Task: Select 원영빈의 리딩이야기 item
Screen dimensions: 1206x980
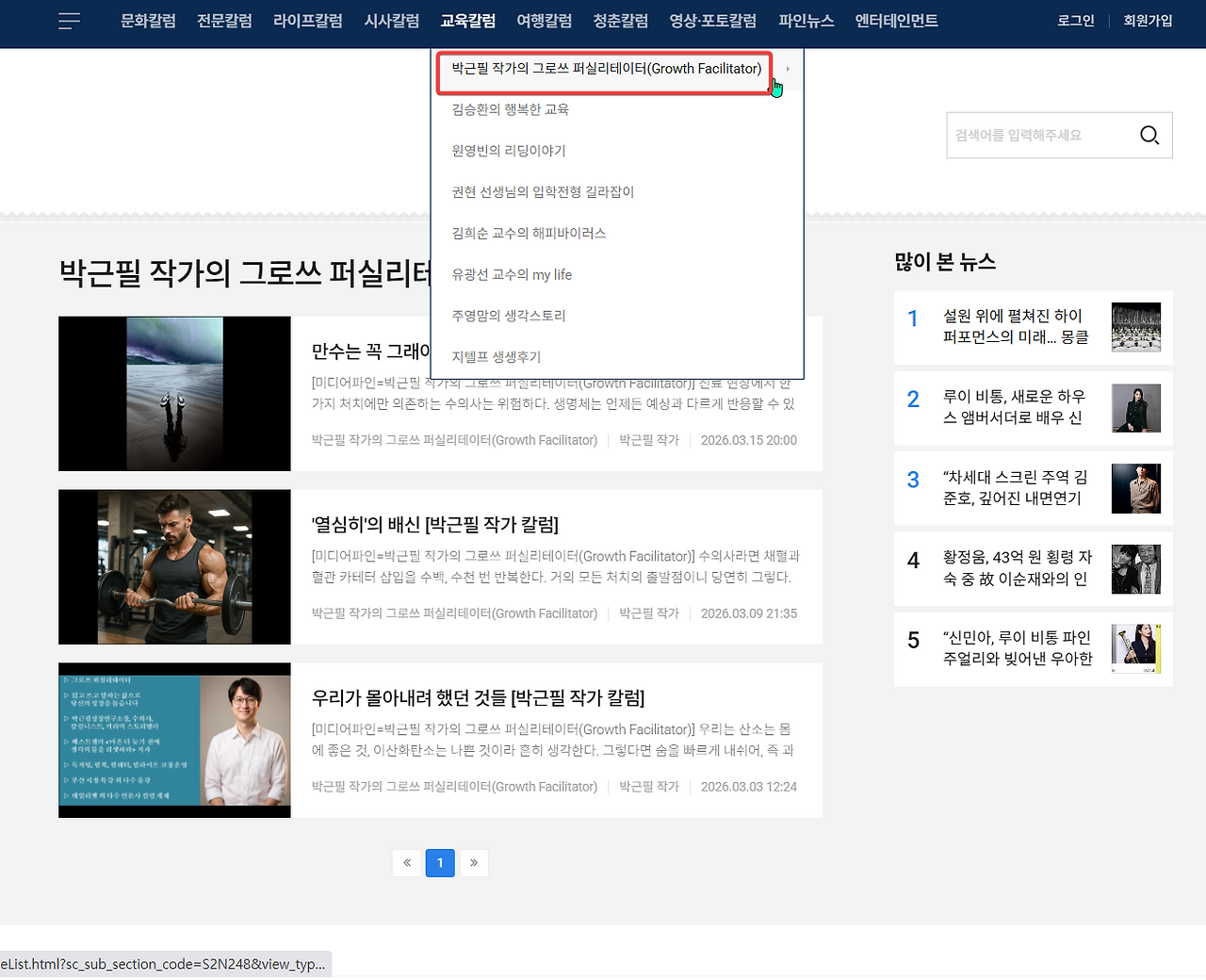Action: tap(509, 151)
